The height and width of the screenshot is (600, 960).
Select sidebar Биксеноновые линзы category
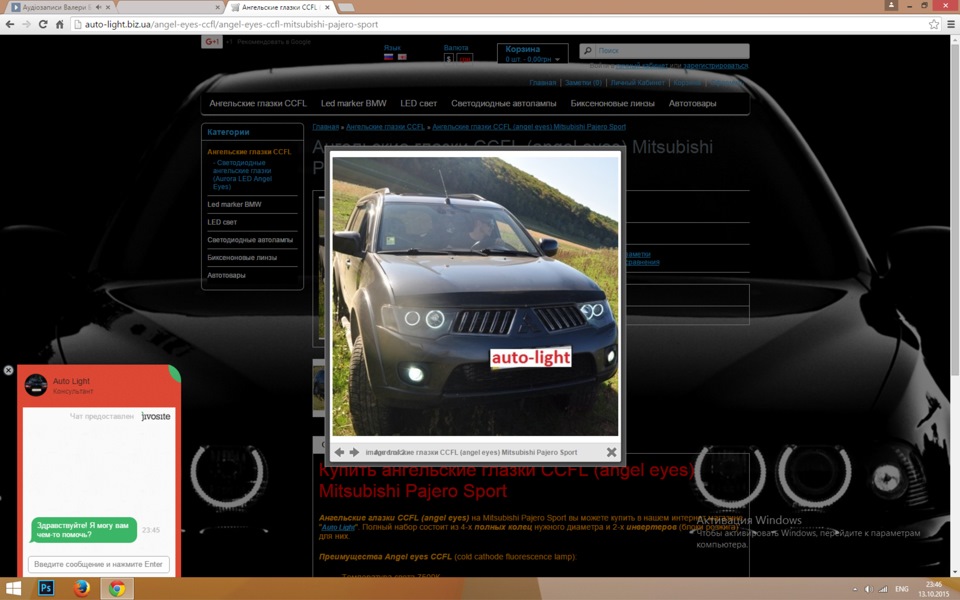tap(242, 258)
